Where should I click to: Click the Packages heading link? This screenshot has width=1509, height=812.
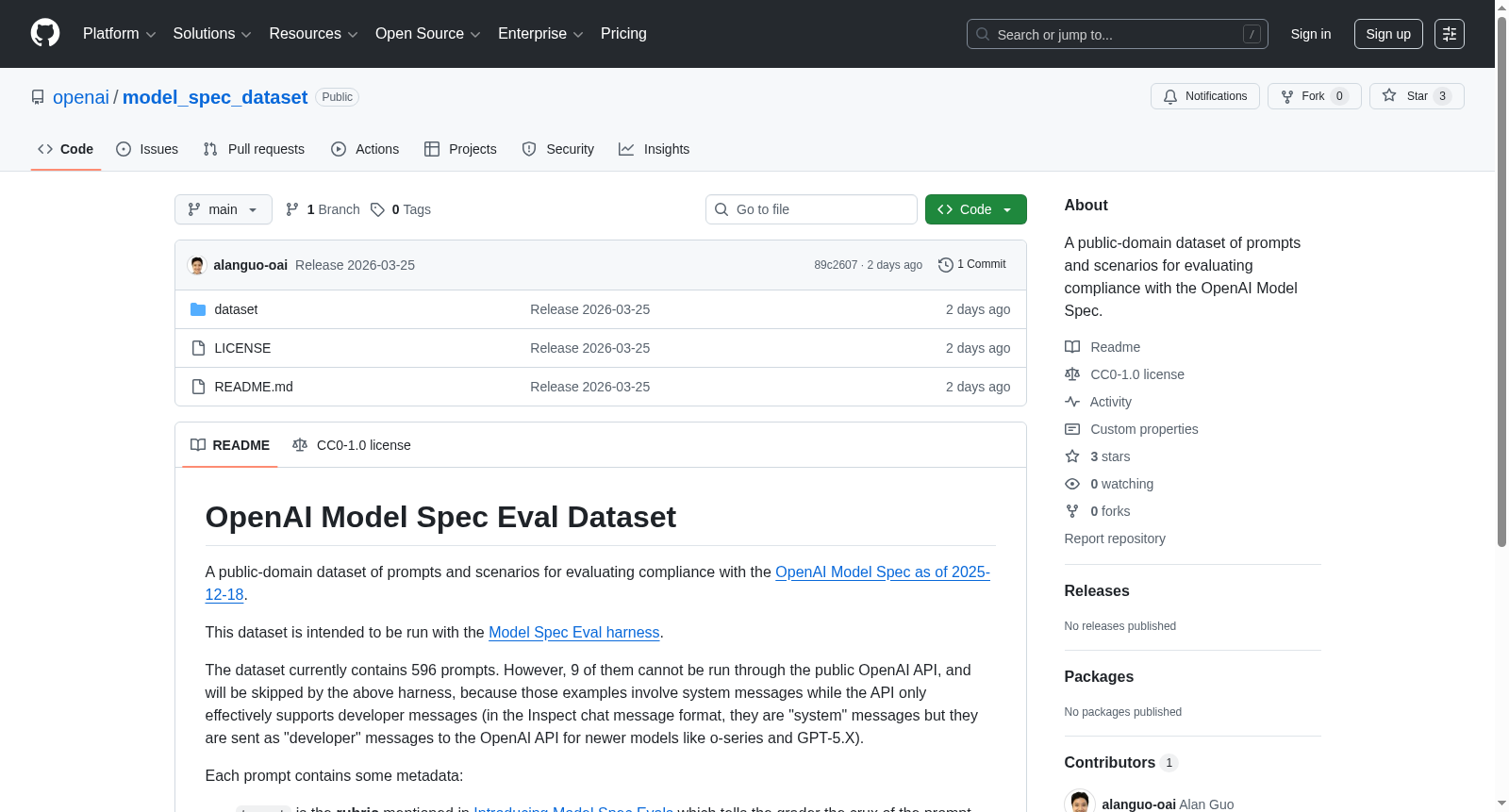tap(1099, 676)
